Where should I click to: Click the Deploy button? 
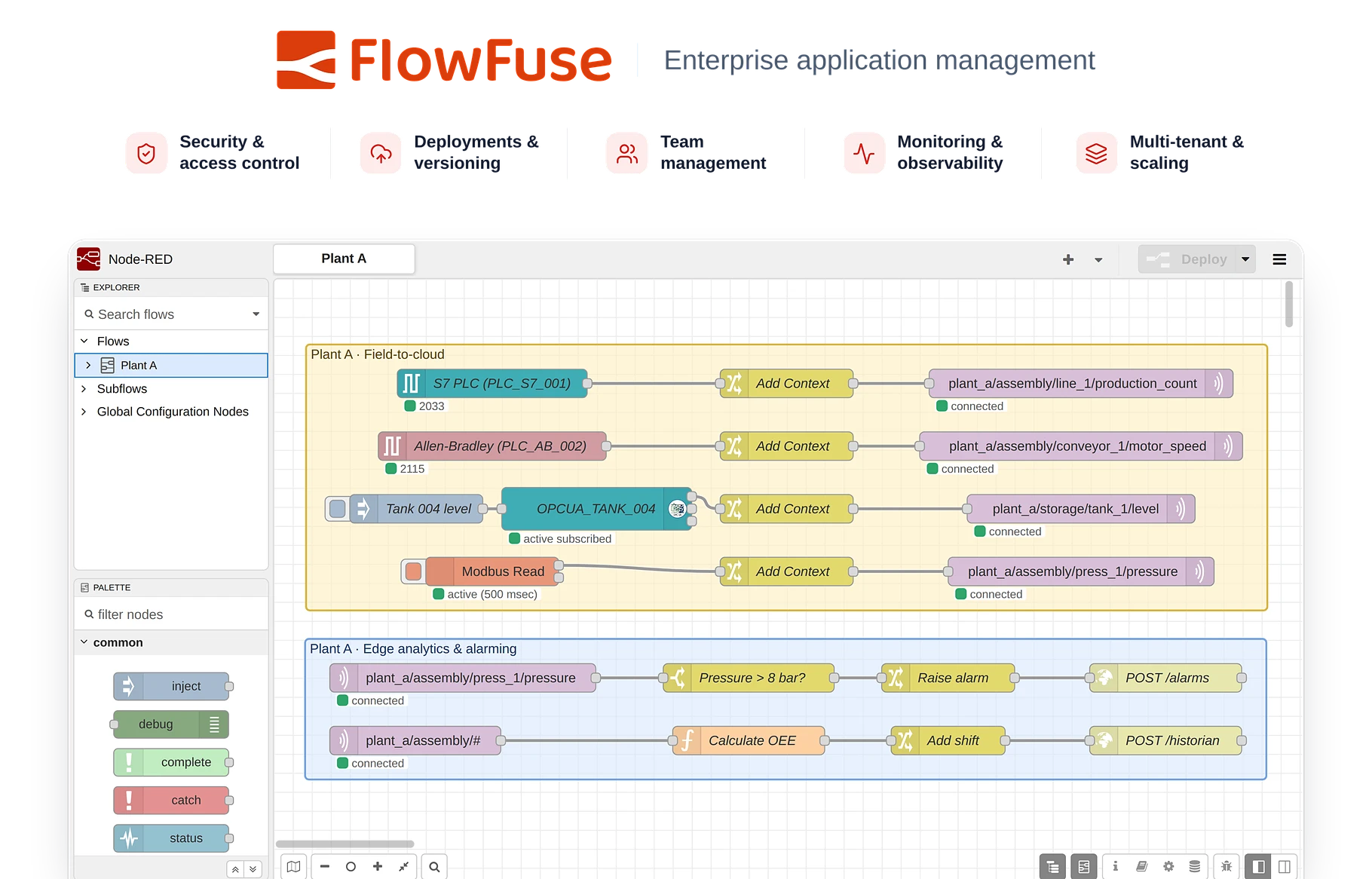[x=1187, y=259]
